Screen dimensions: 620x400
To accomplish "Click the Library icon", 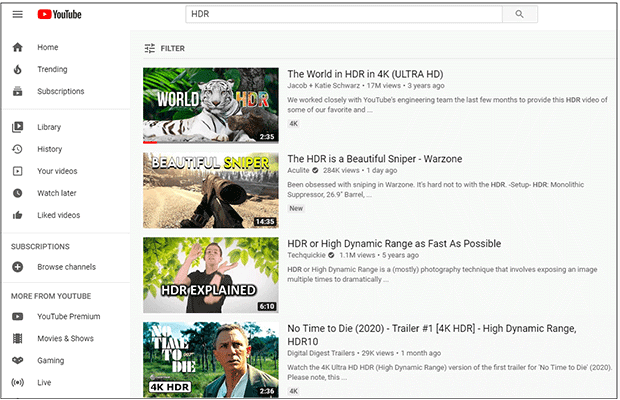I will 17,127.
